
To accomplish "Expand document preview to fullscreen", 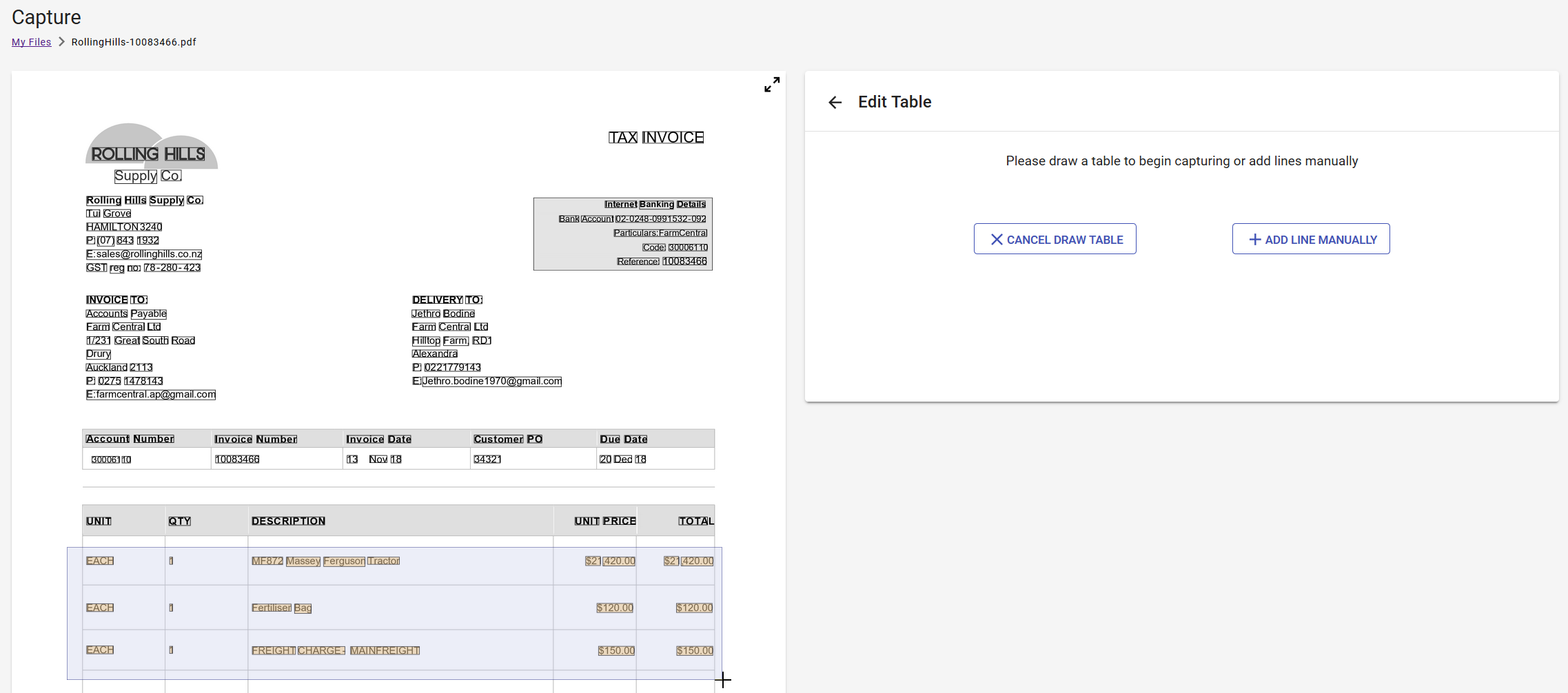I will coord(772,85).
